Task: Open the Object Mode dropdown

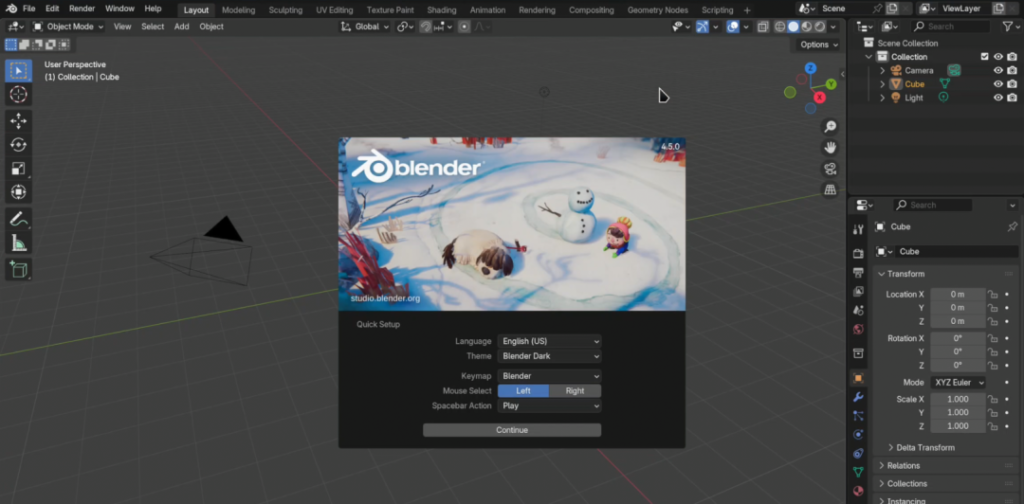Action: [x=68, y=27]
